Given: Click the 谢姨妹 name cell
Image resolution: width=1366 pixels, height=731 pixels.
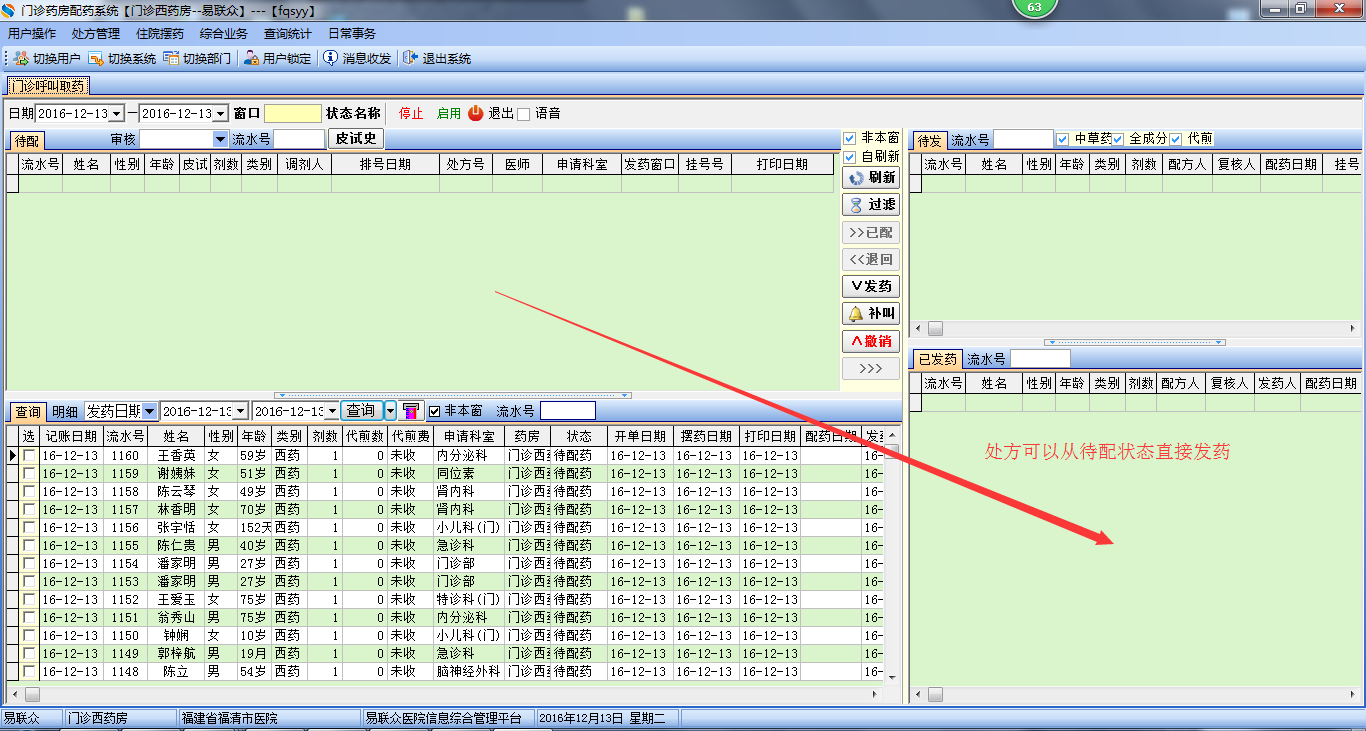Looking at the screenshot, I should coord(177,473).
